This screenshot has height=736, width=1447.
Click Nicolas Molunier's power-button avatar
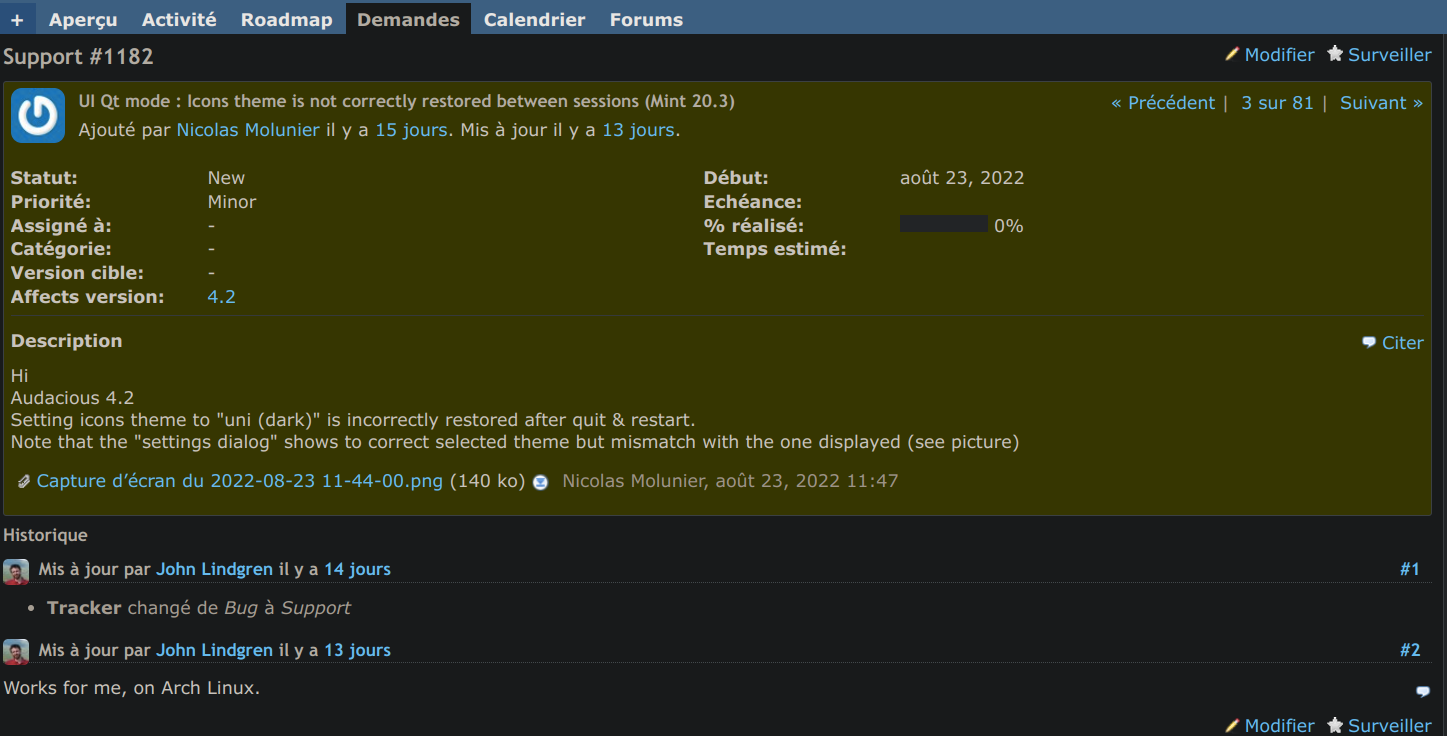click(x=38, y=116)
